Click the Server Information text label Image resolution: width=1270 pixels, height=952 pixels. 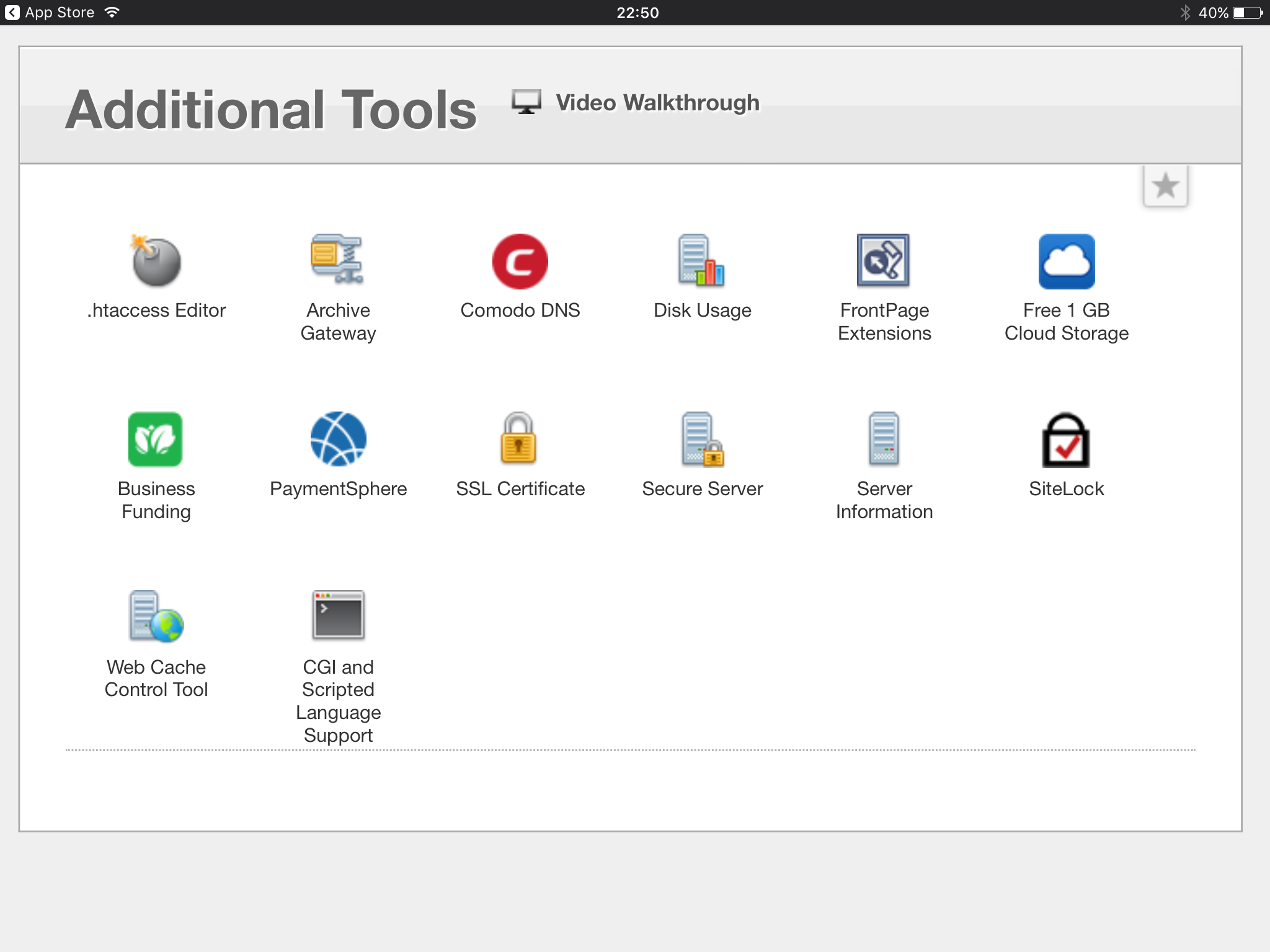pyautogui.click(x=884, y=500)
